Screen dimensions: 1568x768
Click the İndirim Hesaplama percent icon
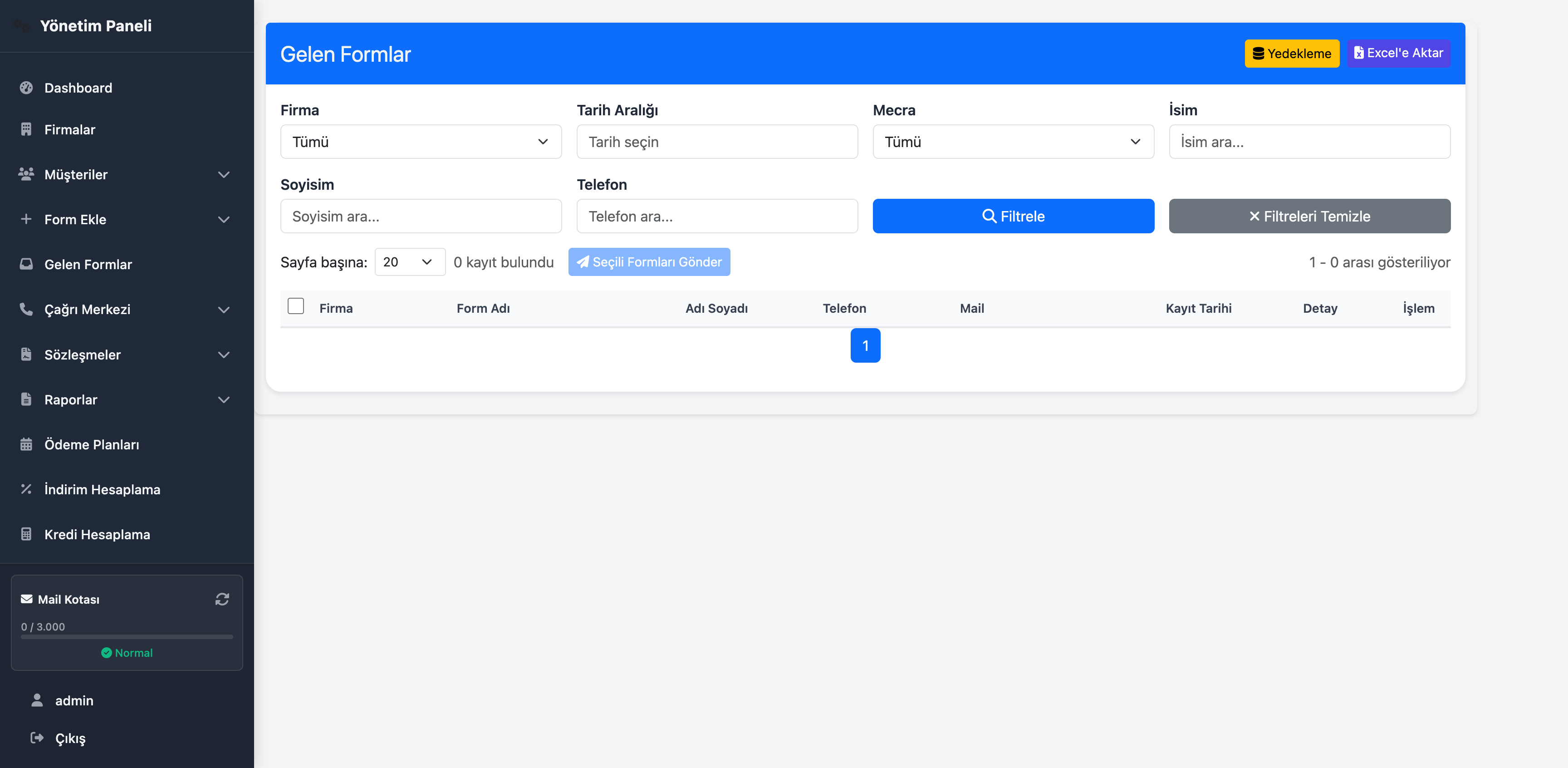pyautogui.click(x=25, y=489)
